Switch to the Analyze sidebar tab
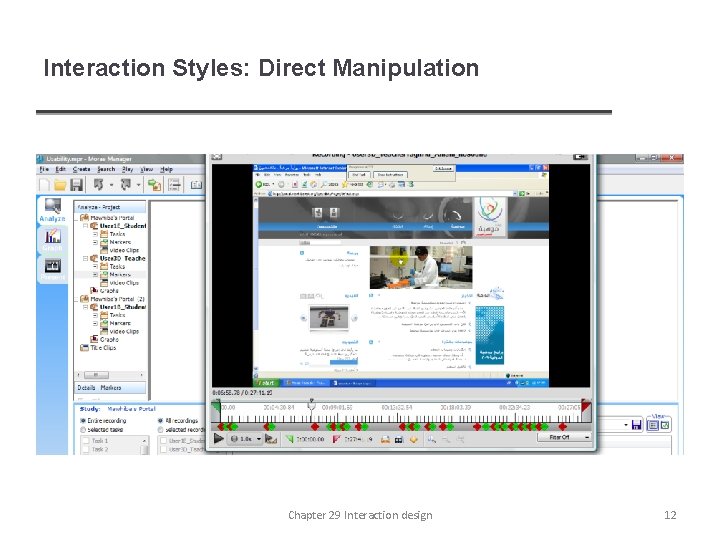The height and width of the screenshot is (540, 720). point(52,210)
